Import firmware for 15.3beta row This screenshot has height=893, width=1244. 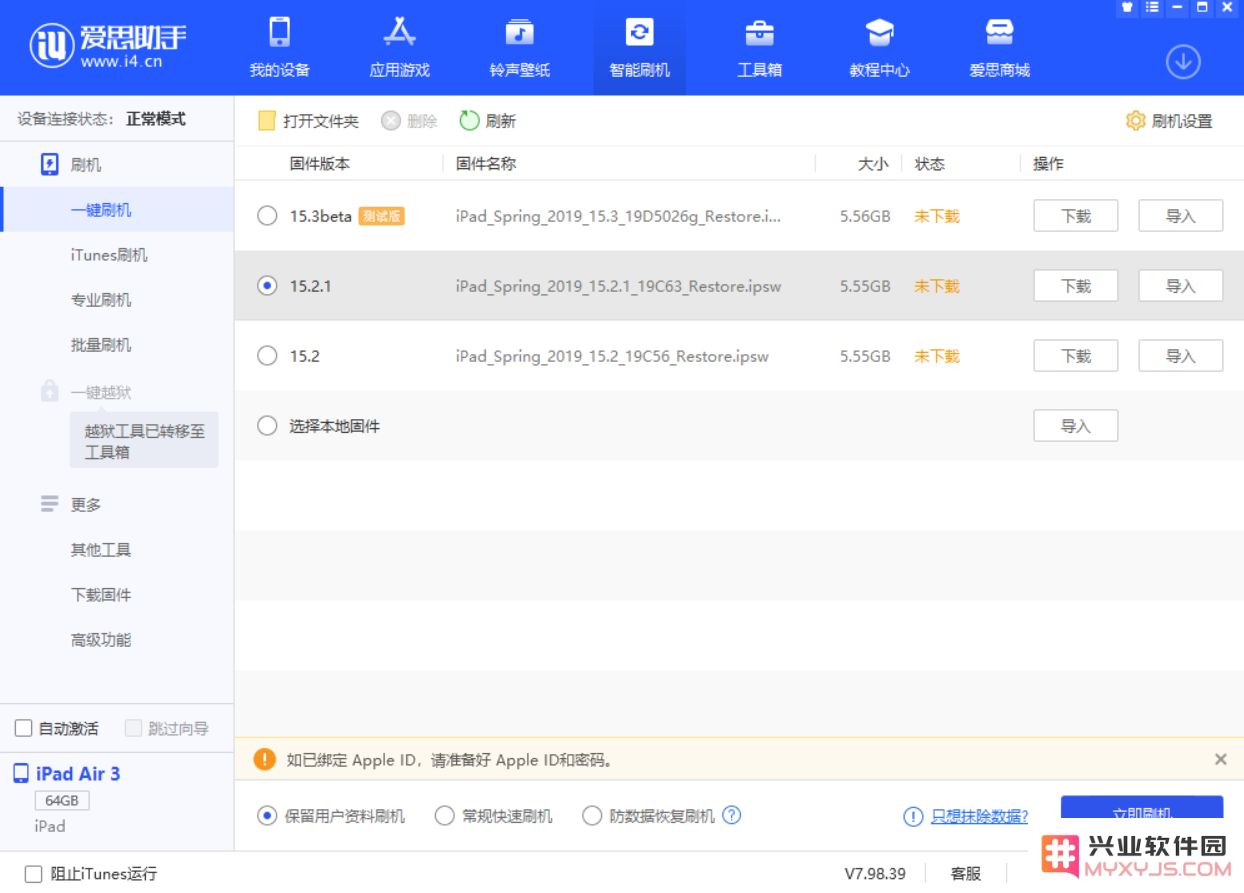pos(1180,216)
